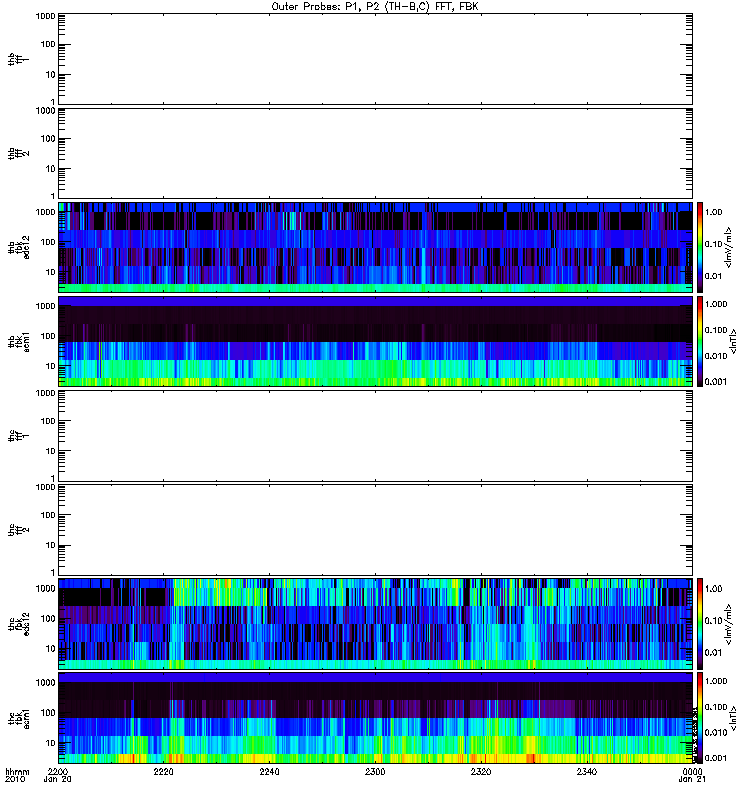Click the thb edc12 mV/m color bar
This screenshot has height=800, width=750.
700,247
